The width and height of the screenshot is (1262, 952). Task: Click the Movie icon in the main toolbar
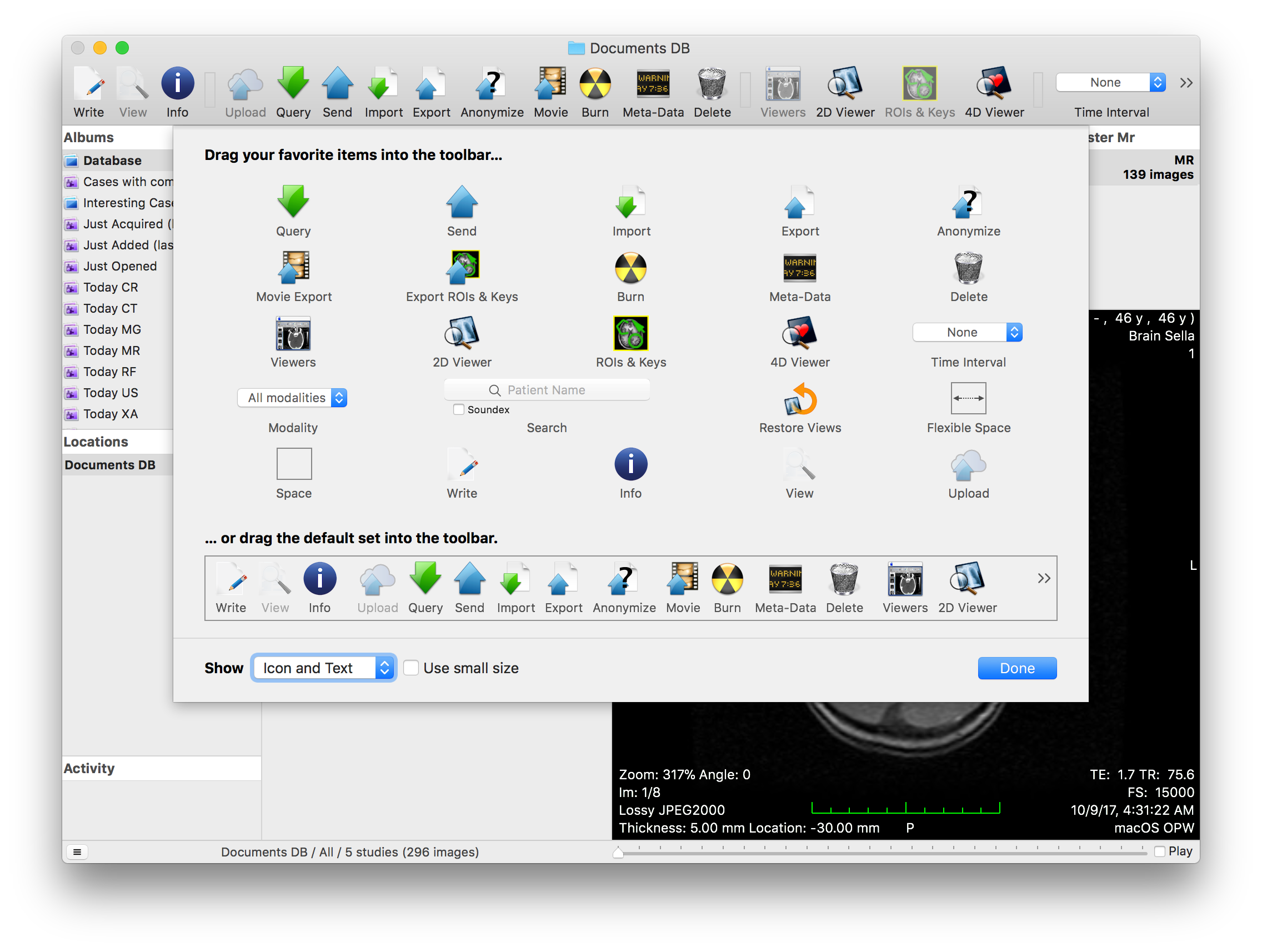550,84
